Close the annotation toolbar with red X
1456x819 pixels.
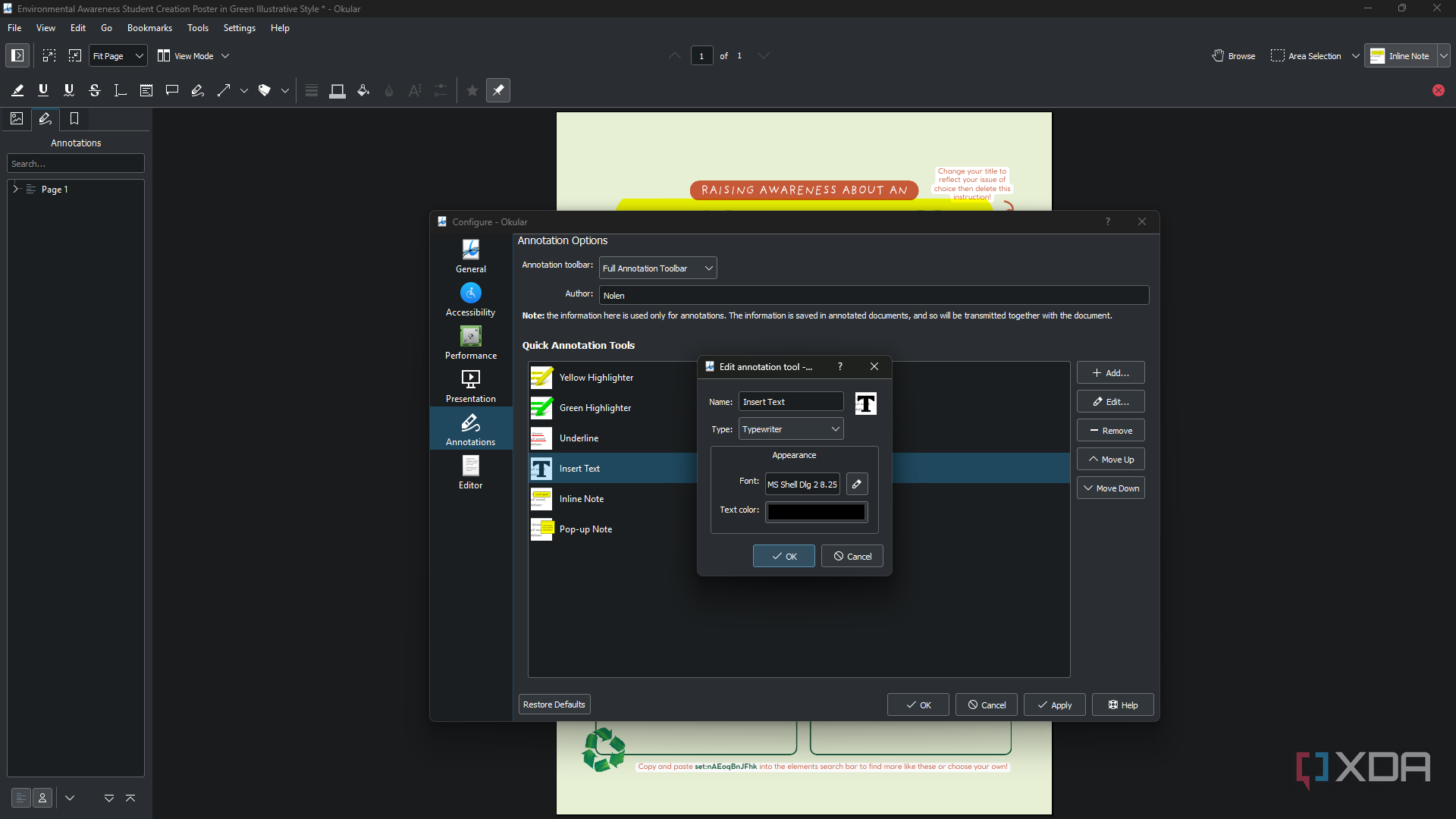point(1439,90)
